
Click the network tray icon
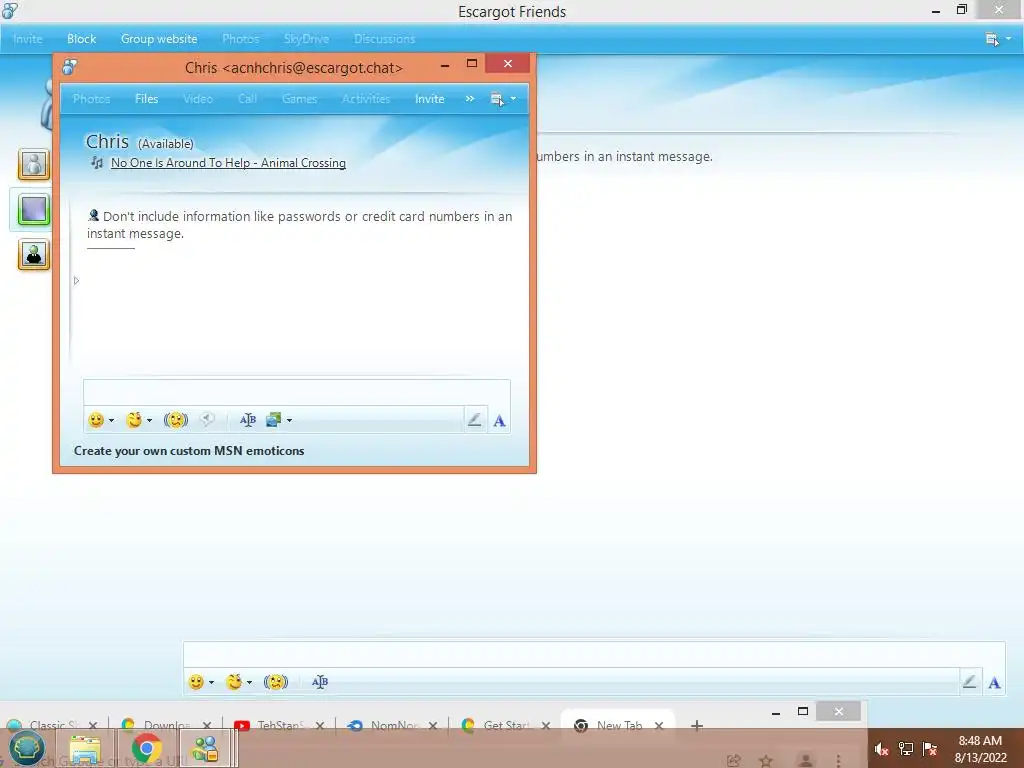coord(906,749)
